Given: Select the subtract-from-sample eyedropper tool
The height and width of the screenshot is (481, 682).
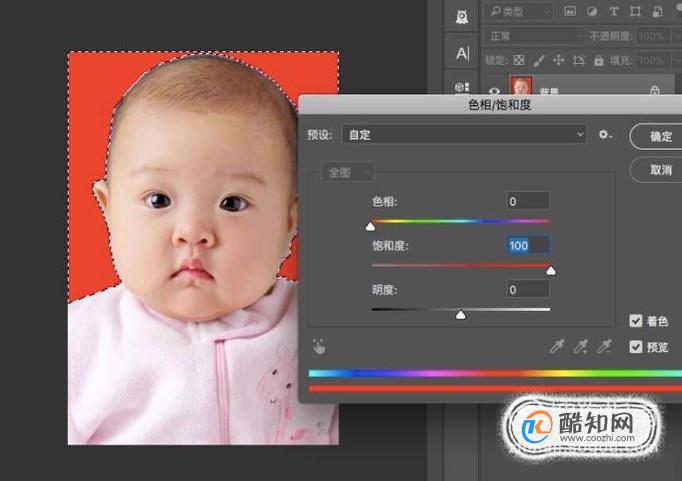Looking at the screenshot, I should coord(604,346).
